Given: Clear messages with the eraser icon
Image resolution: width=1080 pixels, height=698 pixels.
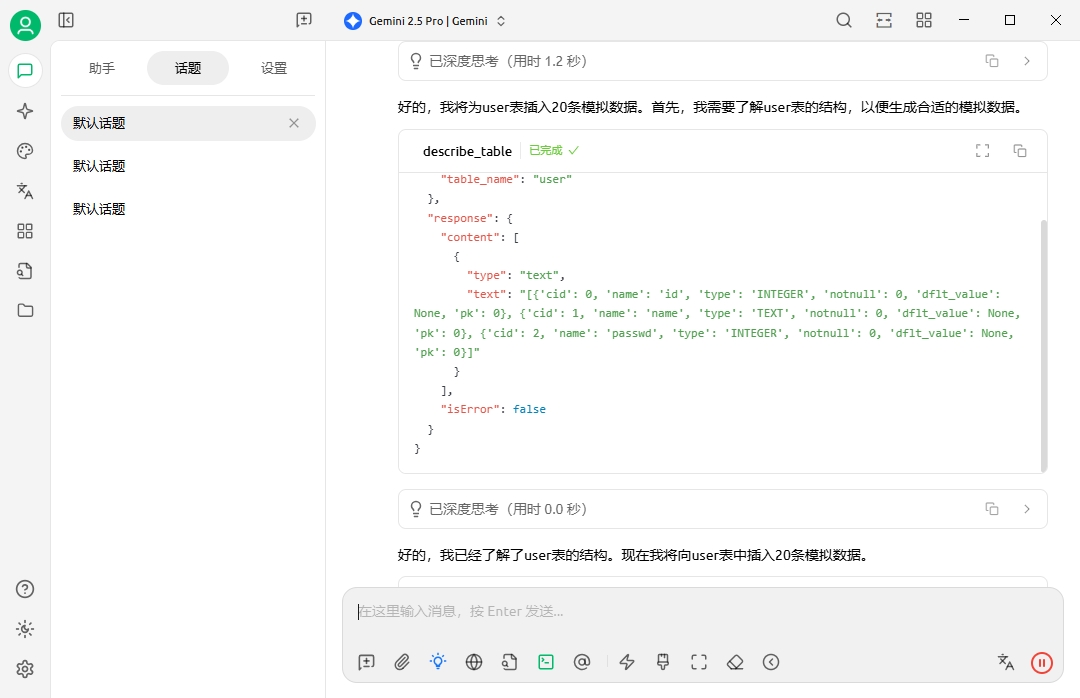Looking at the screenshot, I should [735, 662].
